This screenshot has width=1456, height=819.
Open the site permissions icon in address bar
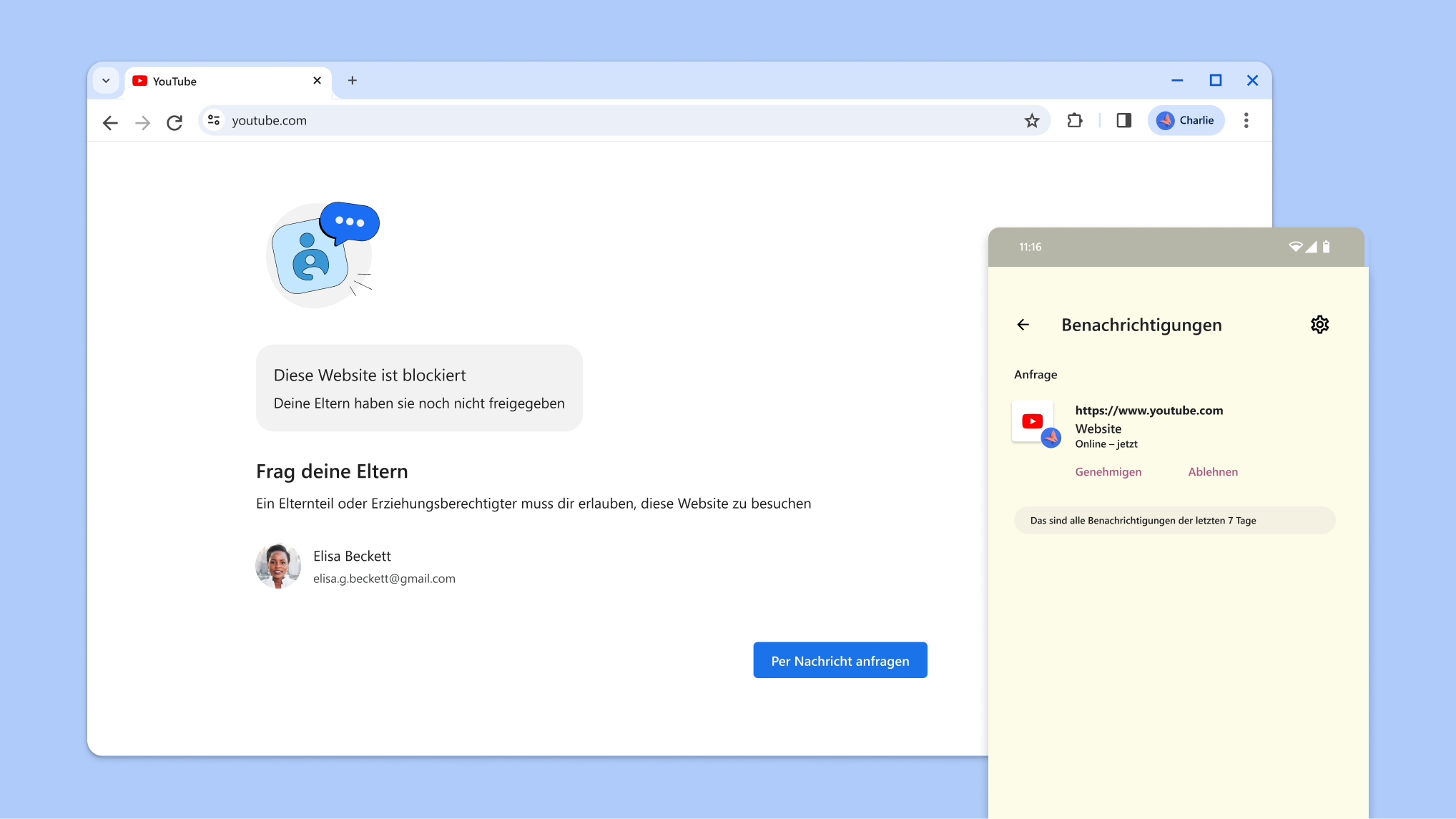pyautogui.click(x=213, y=120)
